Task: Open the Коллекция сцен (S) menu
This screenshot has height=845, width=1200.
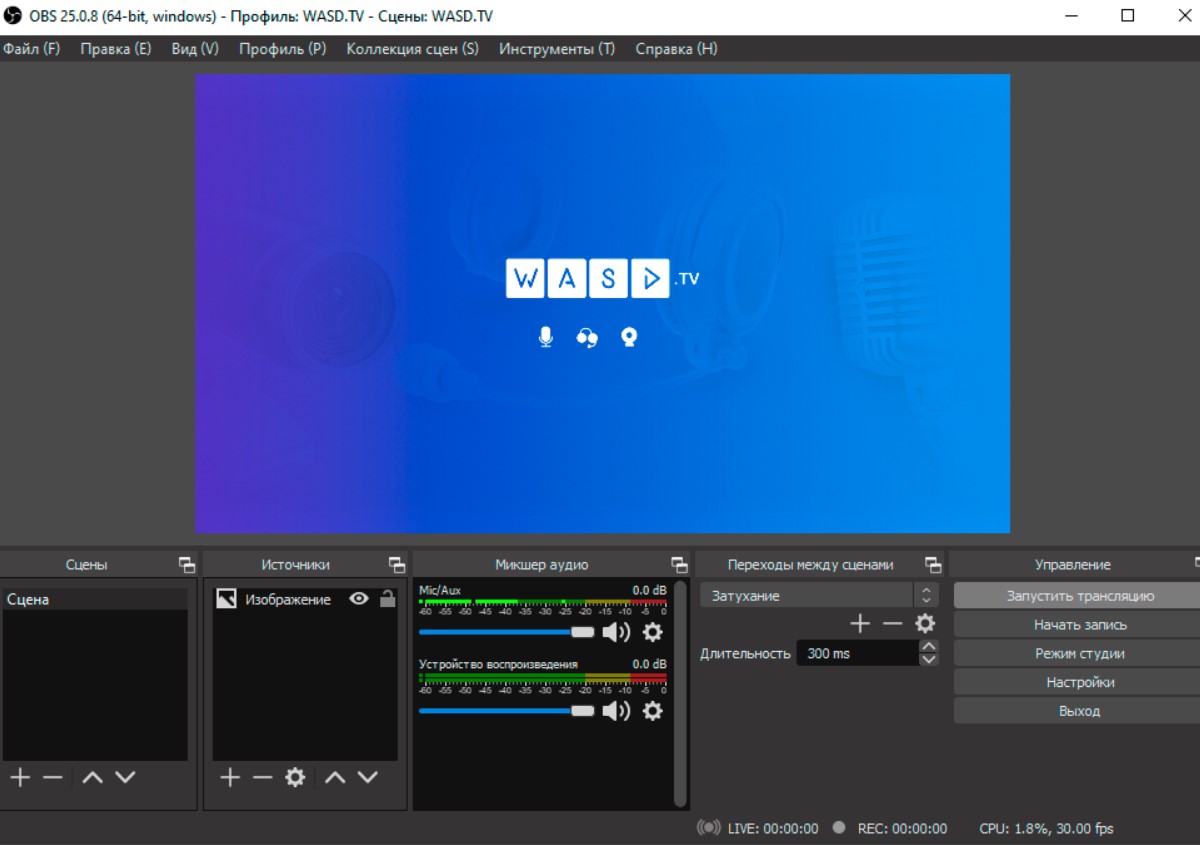Action: click(412, 49)
